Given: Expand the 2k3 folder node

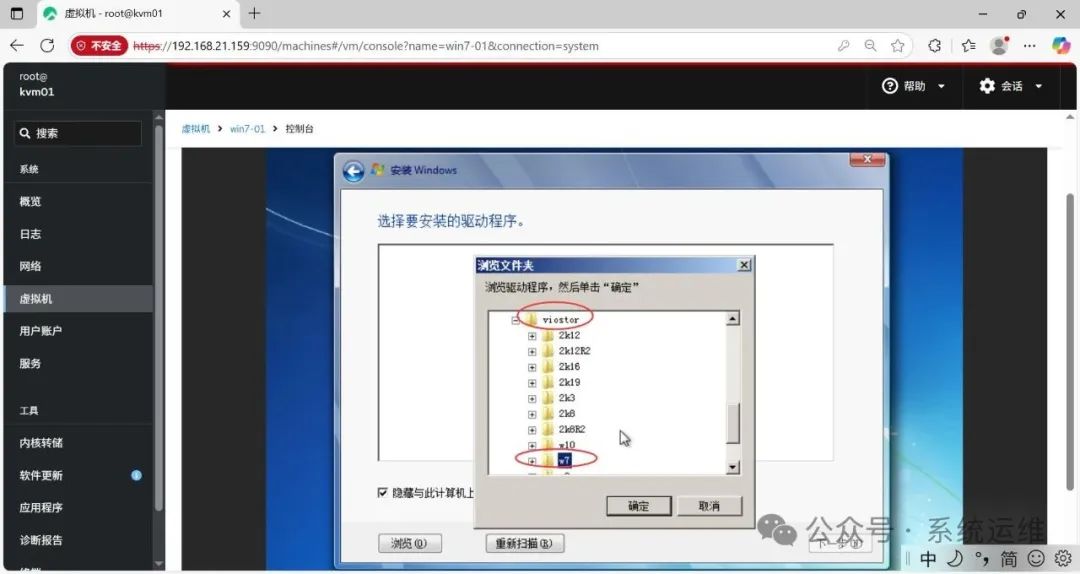Looking at the screenshot, I should click(532, 398).
